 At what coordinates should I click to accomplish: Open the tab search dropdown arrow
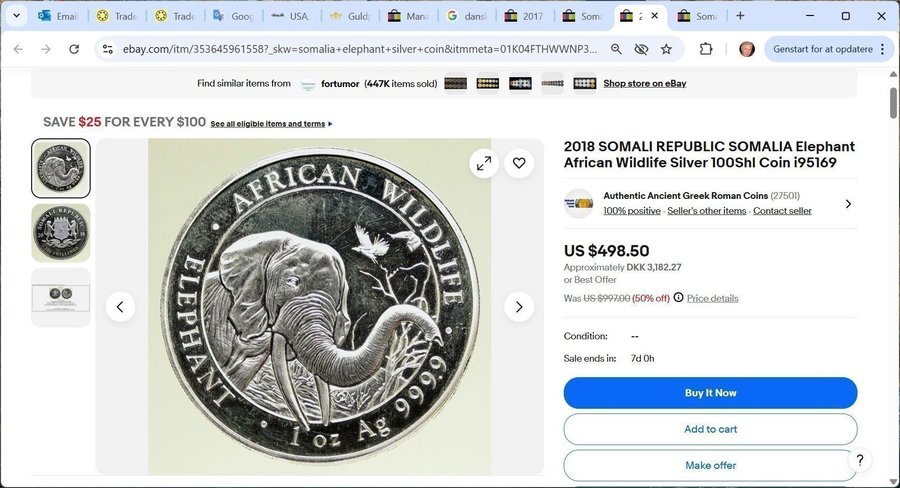tap(16, 16)
